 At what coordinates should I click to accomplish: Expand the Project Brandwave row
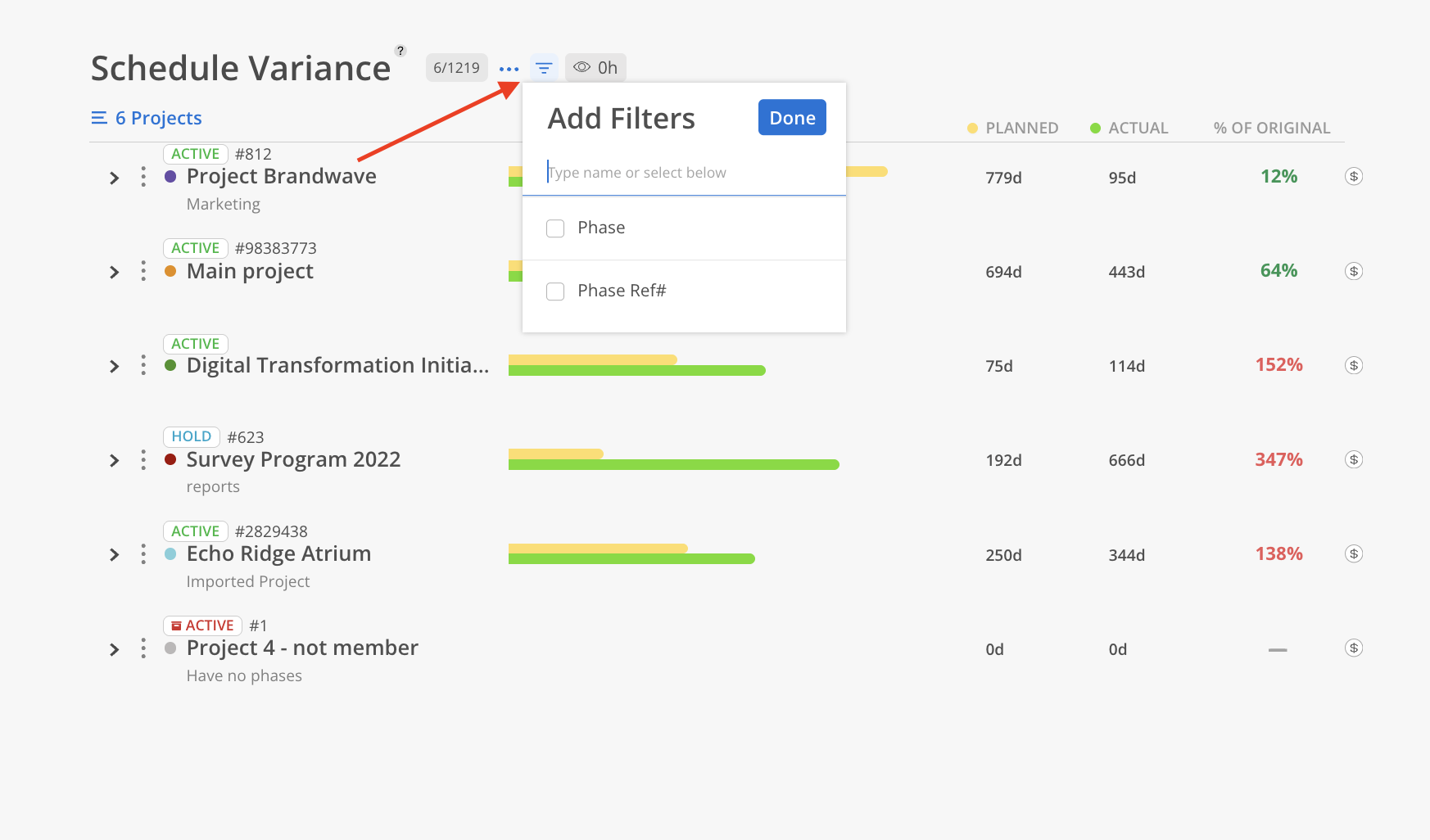coord(115,178)
